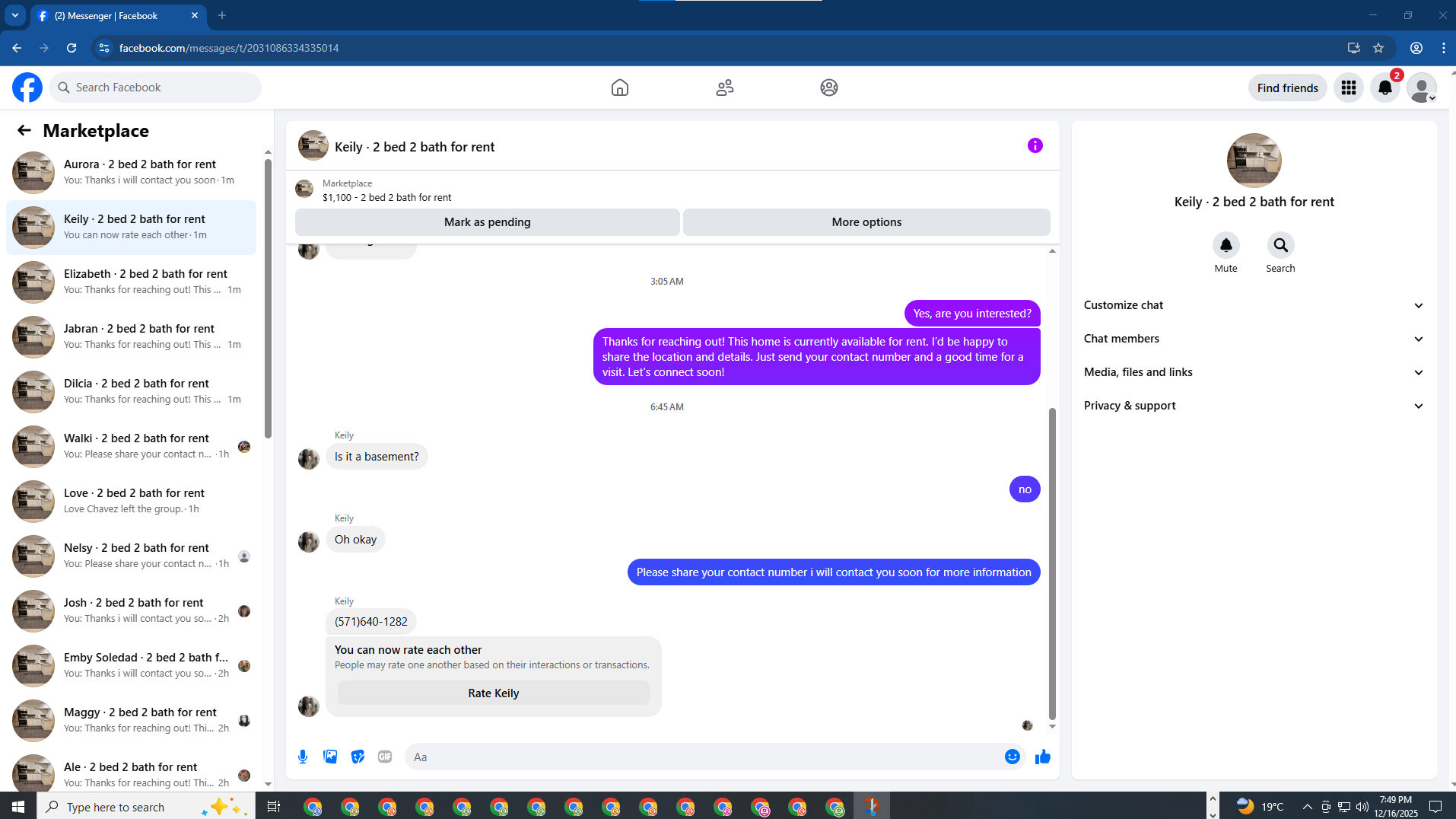The height and width of the screenshot is (819, 1456).
Task: Go back using the Marketplace back arrow
Action: pyautogui.click(x=24, y=130)
